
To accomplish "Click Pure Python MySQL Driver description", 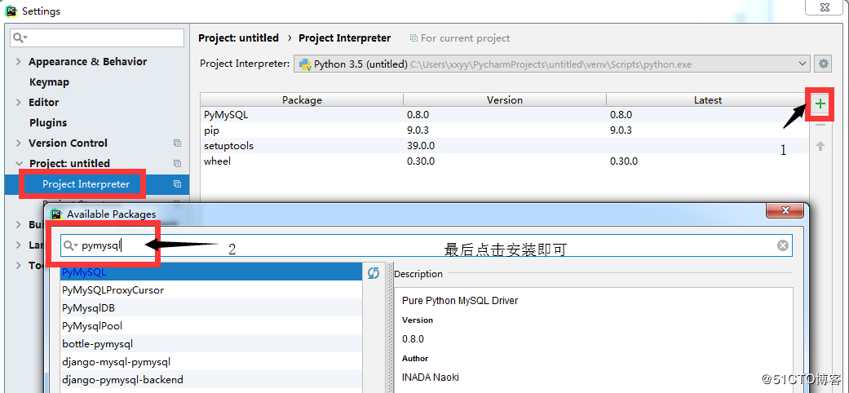I will coord(460,300).
